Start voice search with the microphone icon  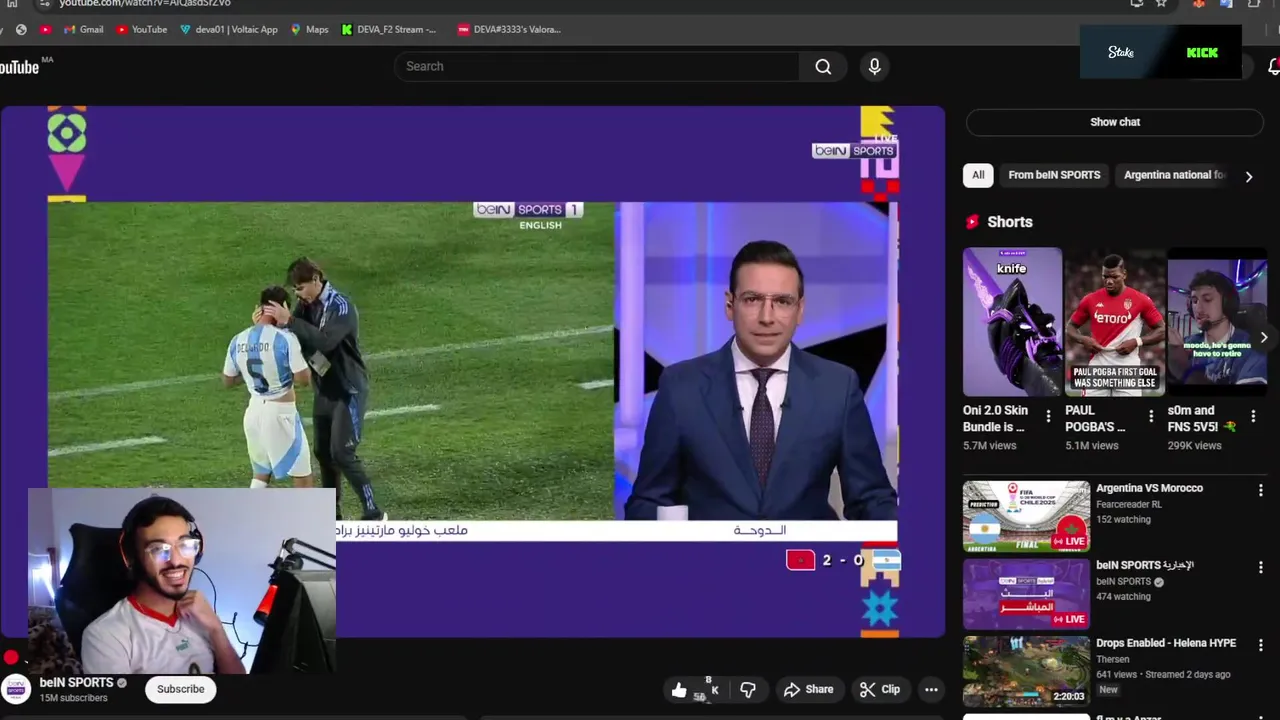pyautogui.click(x=875, y=67)
